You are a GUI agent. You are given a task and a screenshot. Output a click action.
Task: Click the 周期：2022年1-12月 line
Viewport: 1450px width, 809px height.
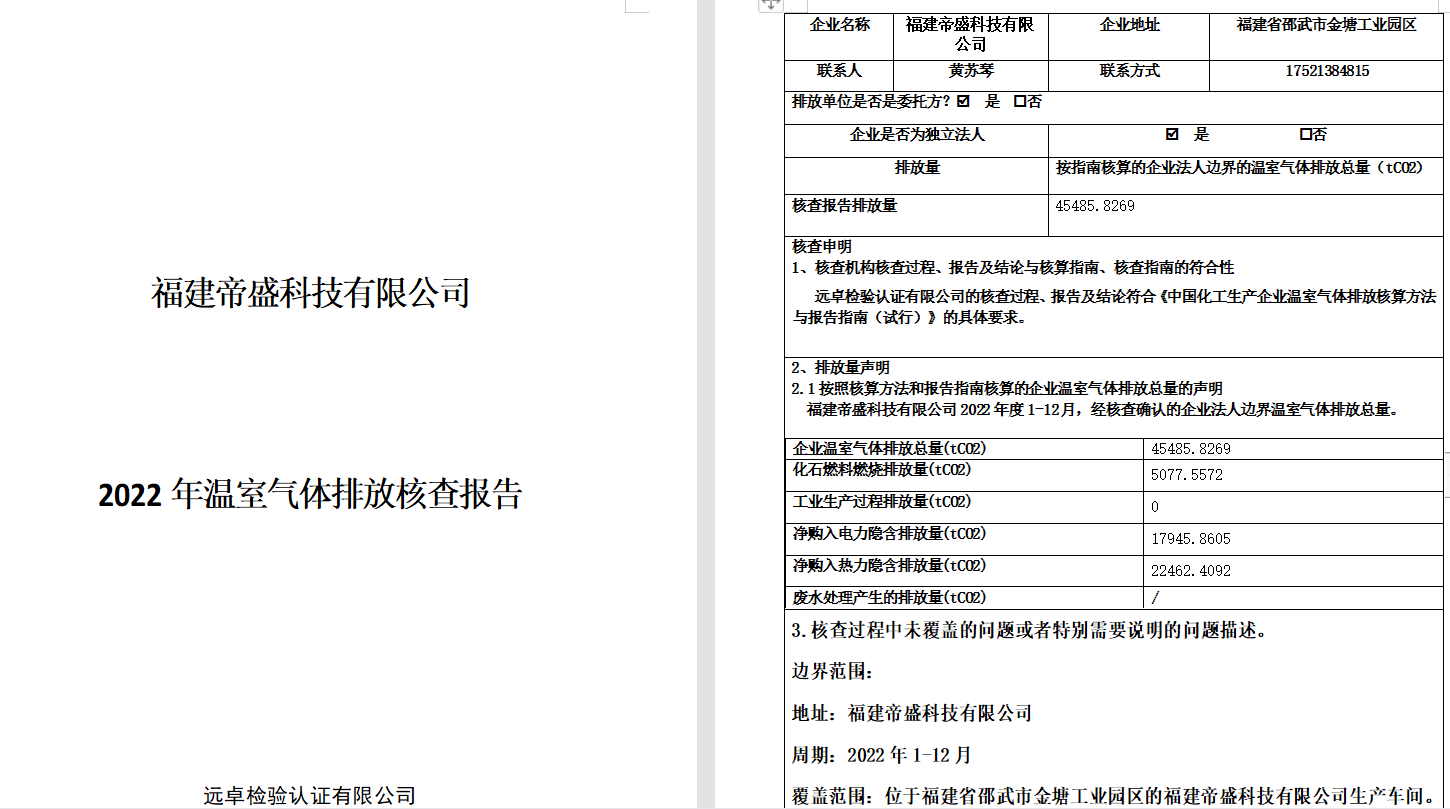click(881, 755)
